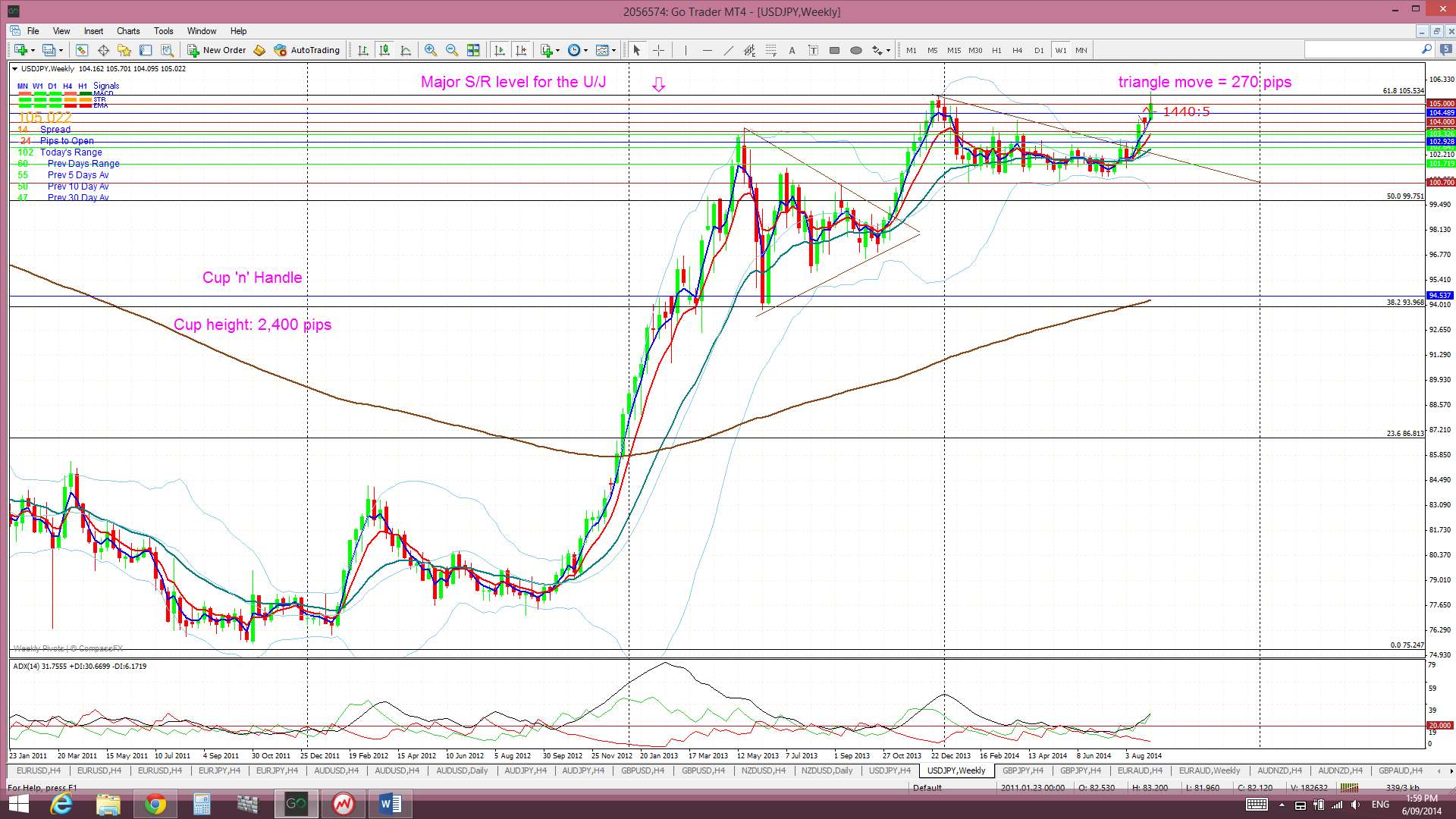Switch timeframe to D1
This screenshot has height=819, width=1456.
point(1038,50)
